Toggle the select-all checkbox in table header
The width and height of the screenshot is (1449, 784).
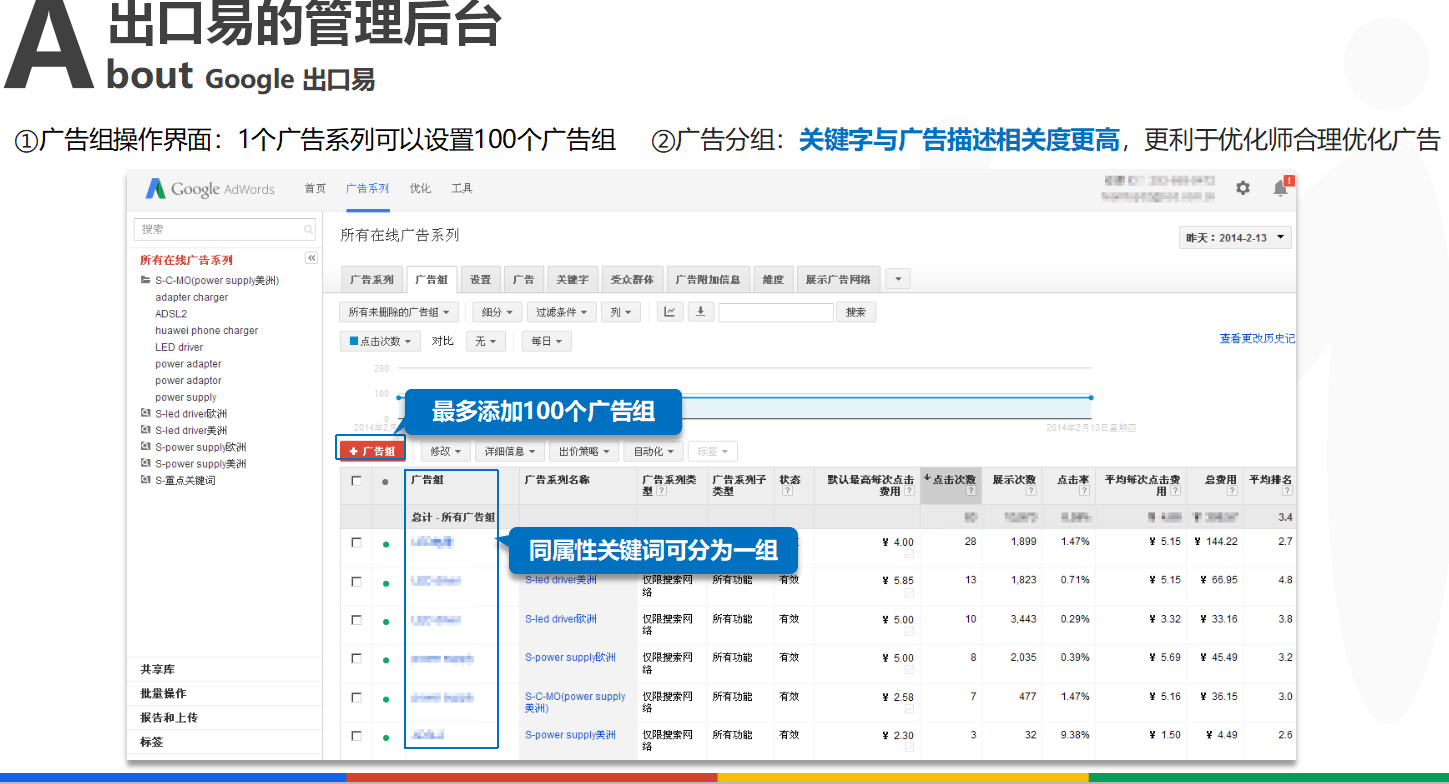point(356,481)
